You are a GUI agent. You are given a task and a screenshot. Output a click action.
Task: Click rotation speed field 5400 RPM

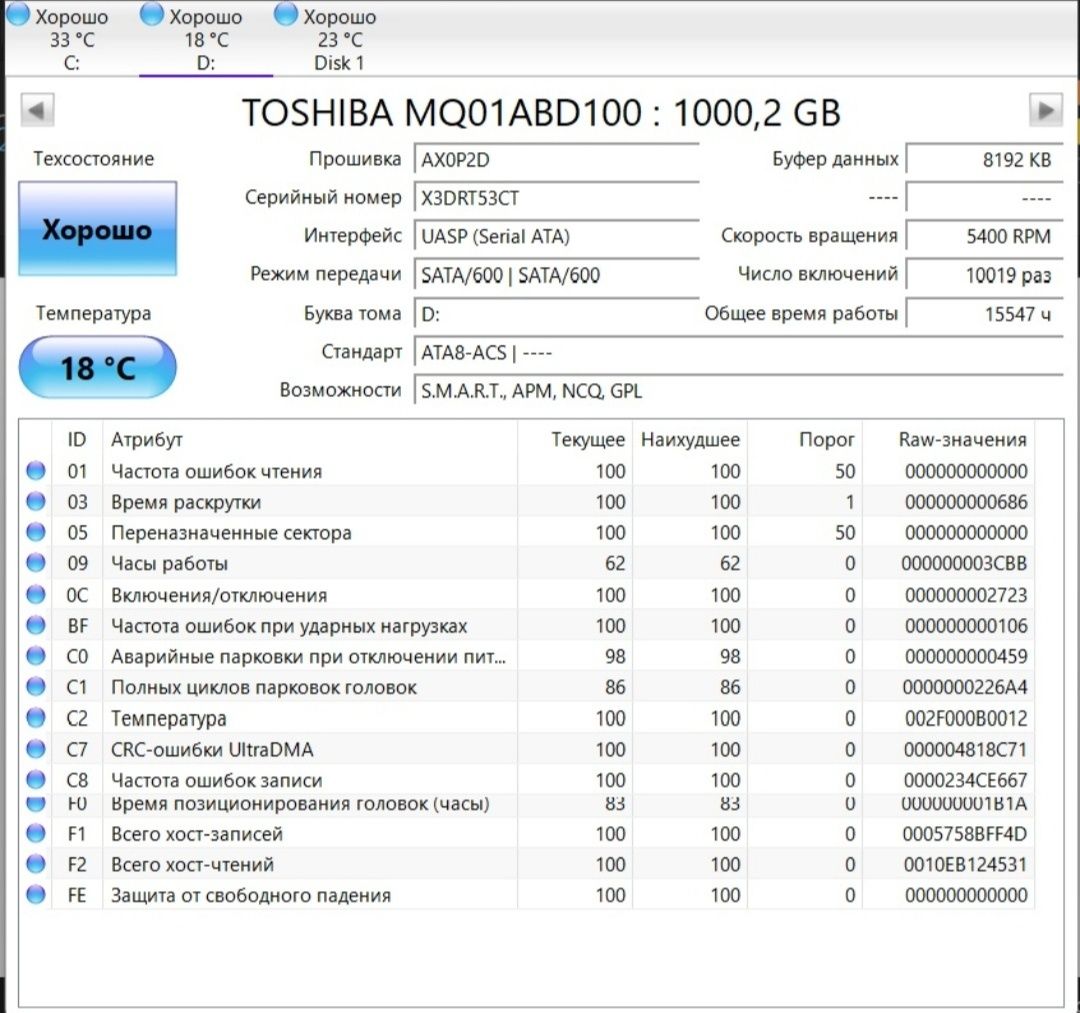point(984,237)
